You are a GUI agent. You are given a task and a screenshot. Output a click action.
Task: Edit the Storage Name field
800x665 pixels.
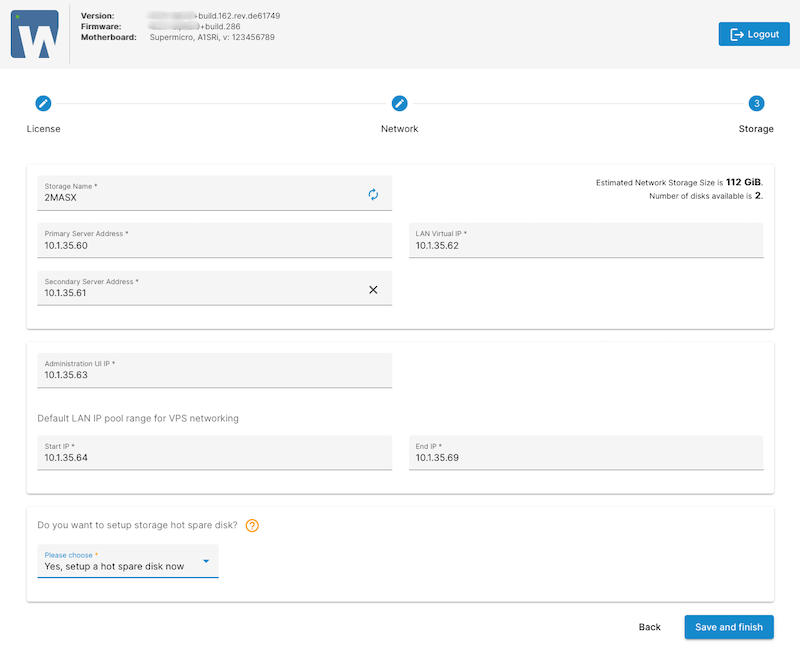[x=200, y=198]
